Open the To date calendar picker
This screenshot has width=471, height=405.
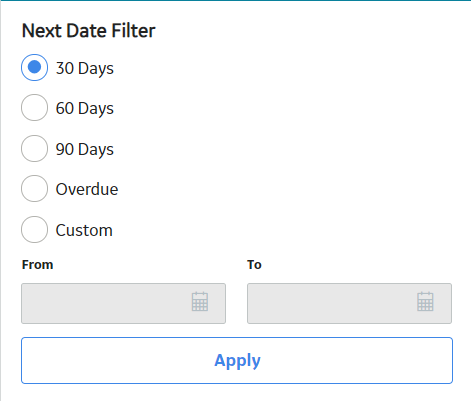pos(425,302)
